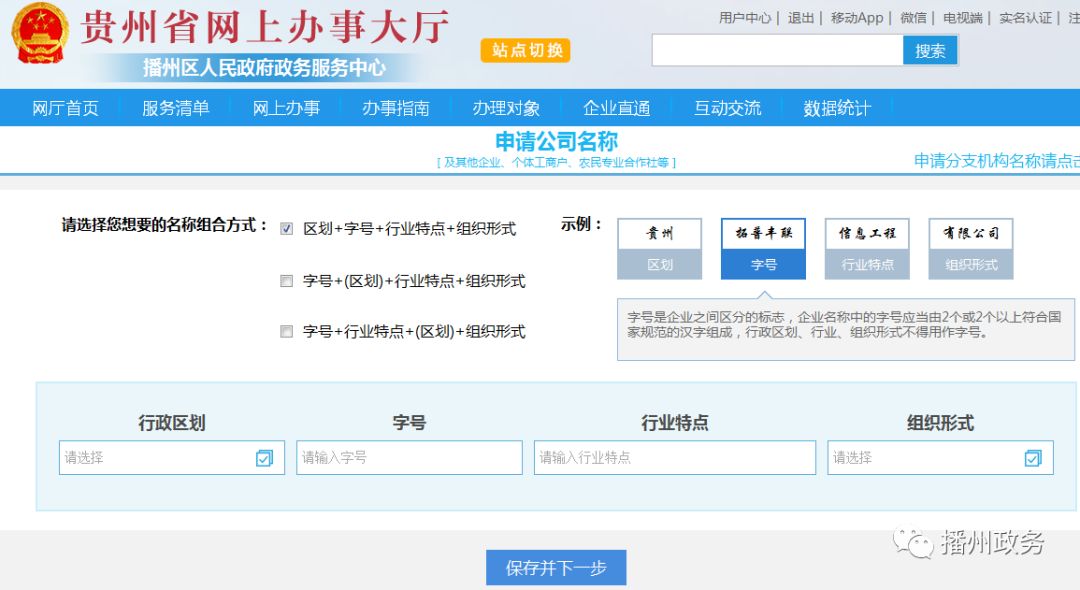Image resolution: width=1080 pixels, height=590 pixels.
Task: Select the 字号 example tile
Action: pyautogui.click(x=763, y=248)
